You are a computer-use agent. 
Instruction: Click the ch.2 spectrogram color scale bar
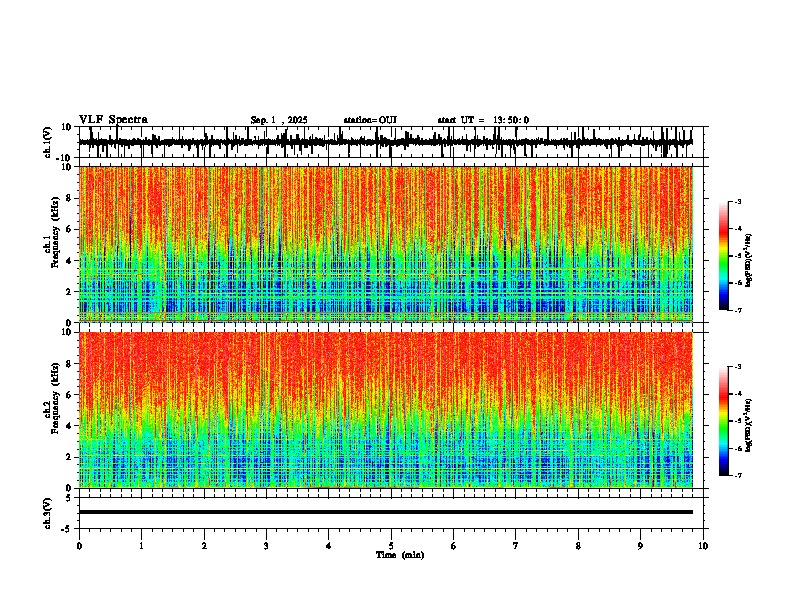tap(723, 421)
